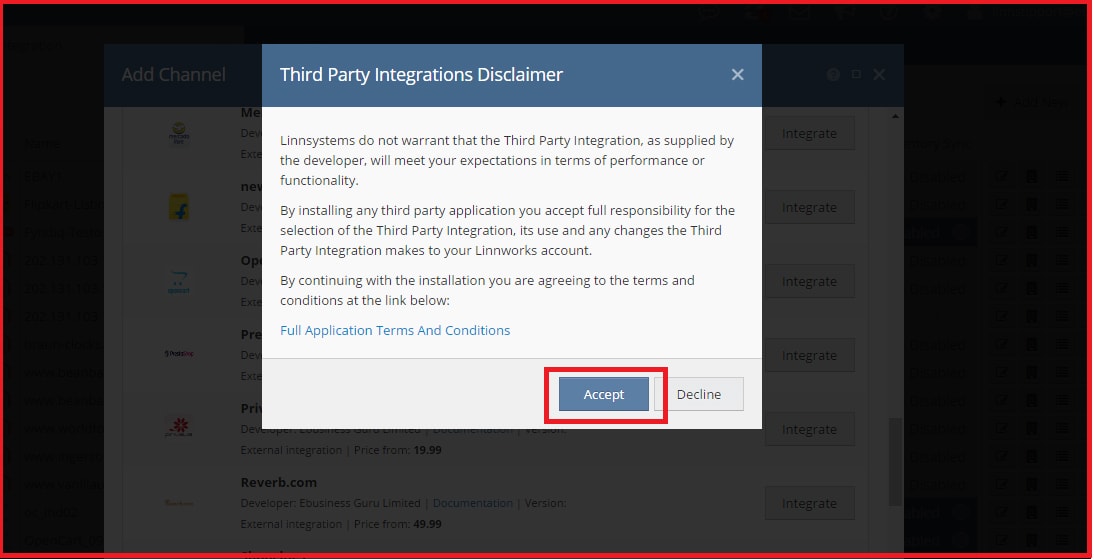The width and height of the screenshot is (1094, 559).
Task: Open Full Application Terms And Conditions link
Action: 395,330
